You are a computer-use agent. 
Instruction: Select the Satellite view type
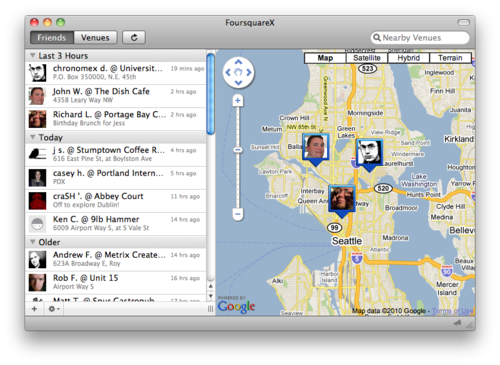[367, 58]
